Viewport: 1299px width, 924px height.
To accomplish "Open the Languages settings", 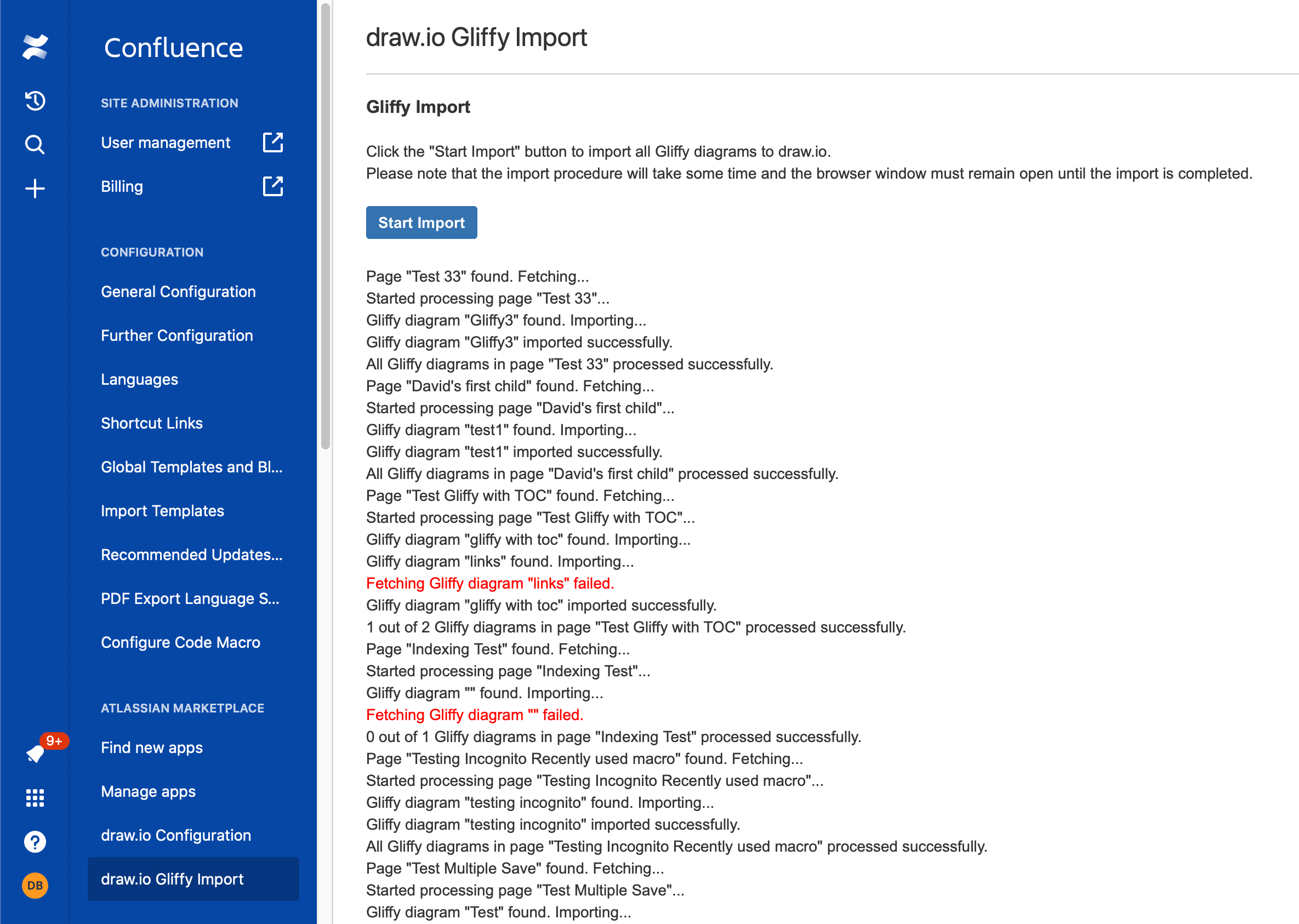I will tap(139, 379).
